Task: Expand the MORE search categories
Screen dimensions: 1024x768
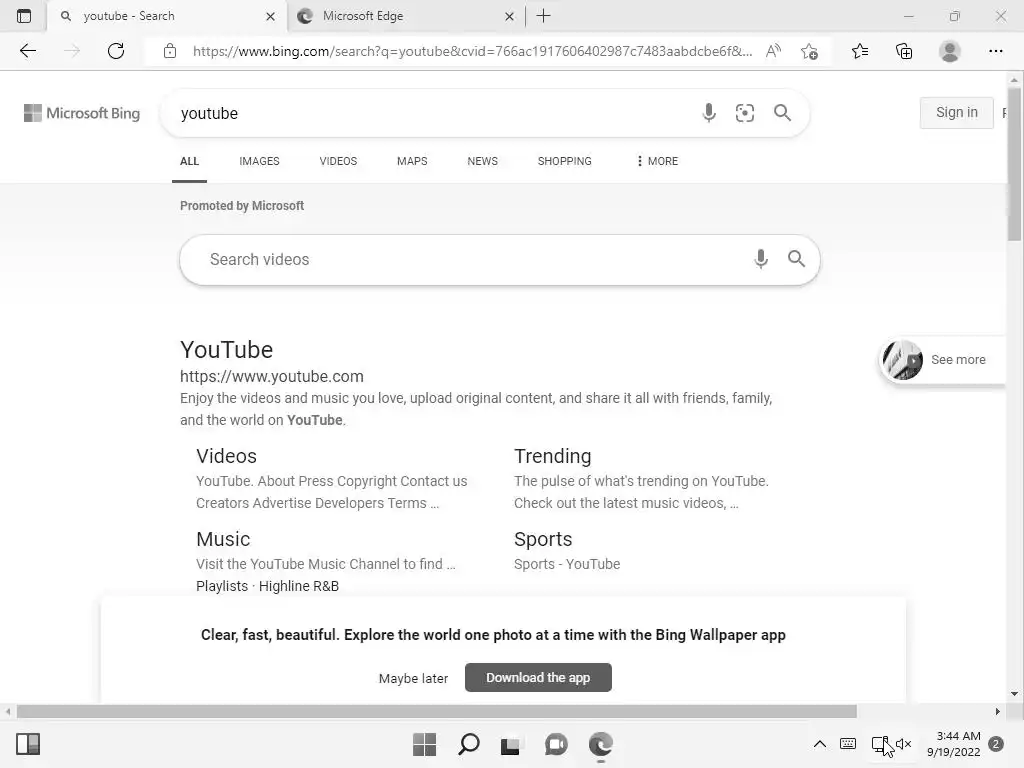Action: [658, 161]
